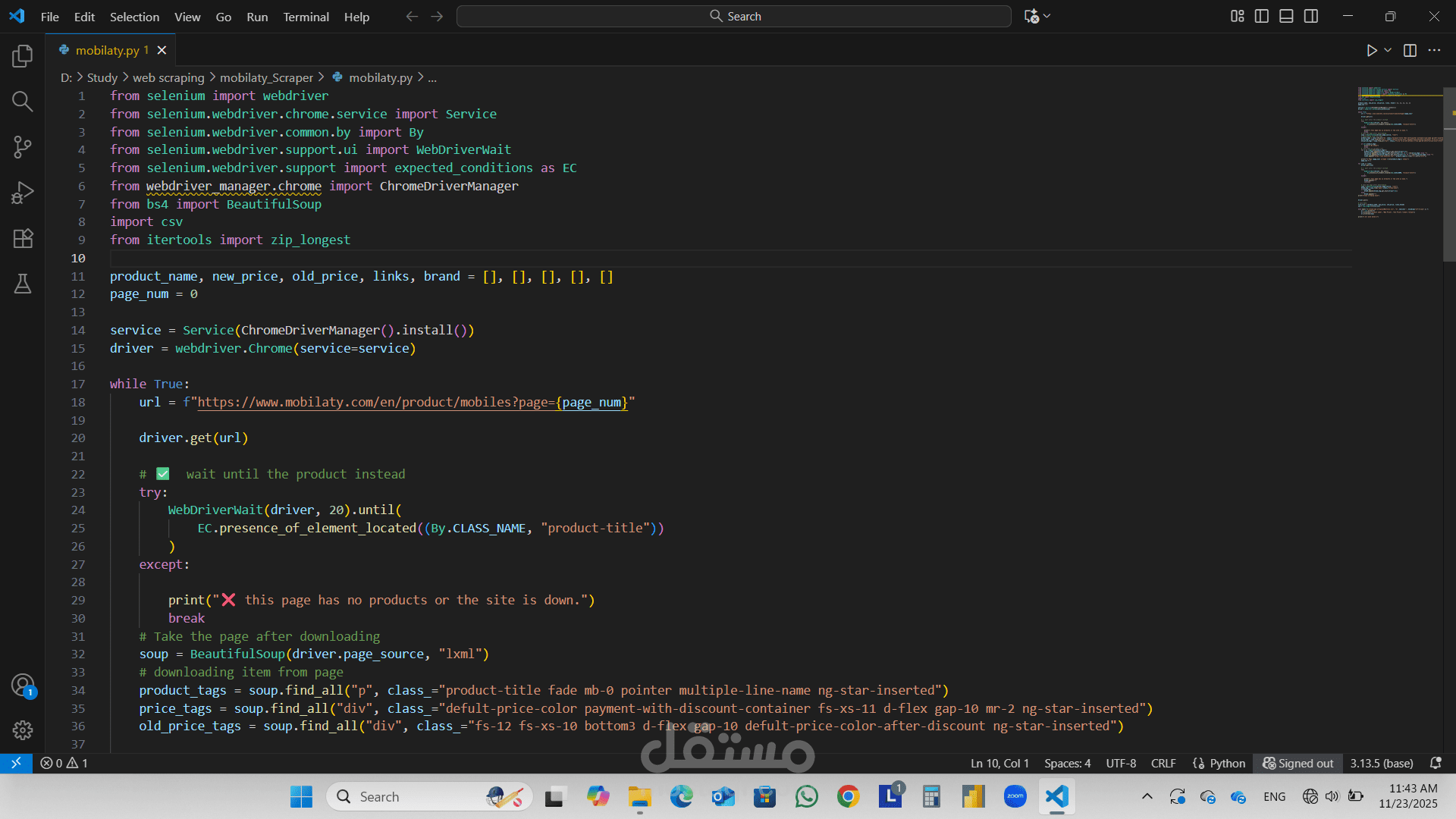Select the 3.13.5 (base) interpreter
This screenshot has width=1456, height=819.
coord(1382,763)
